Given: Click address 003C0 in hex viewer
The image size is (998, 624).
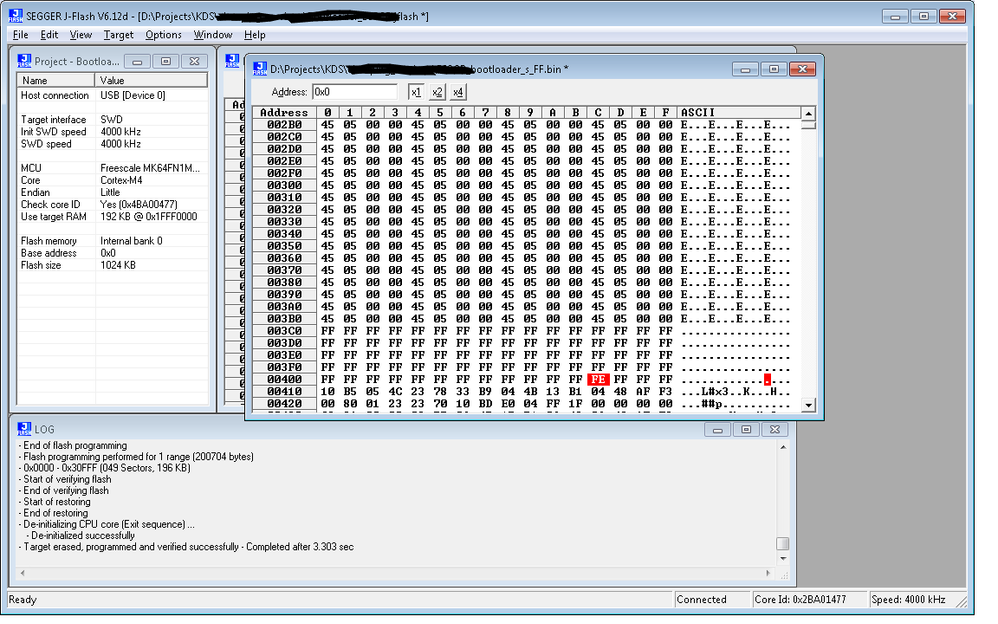Looking at the screenshot, I should pos(284,331).
